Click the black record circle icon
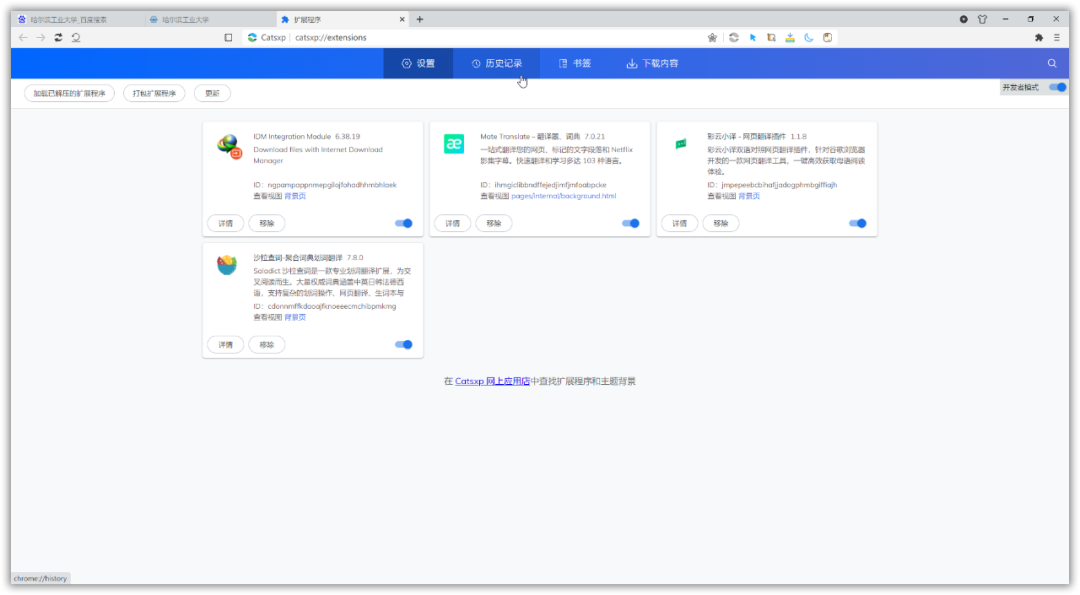 click(x=964, y=19)
